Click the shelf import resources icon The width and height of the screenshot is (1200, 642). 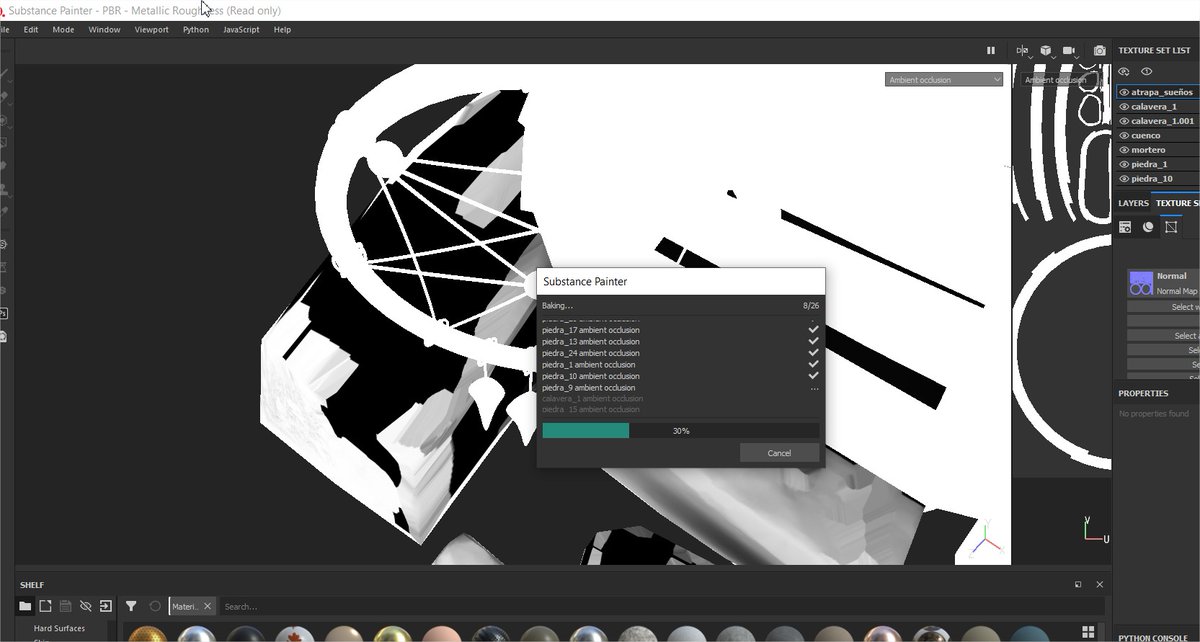point(105,606)
